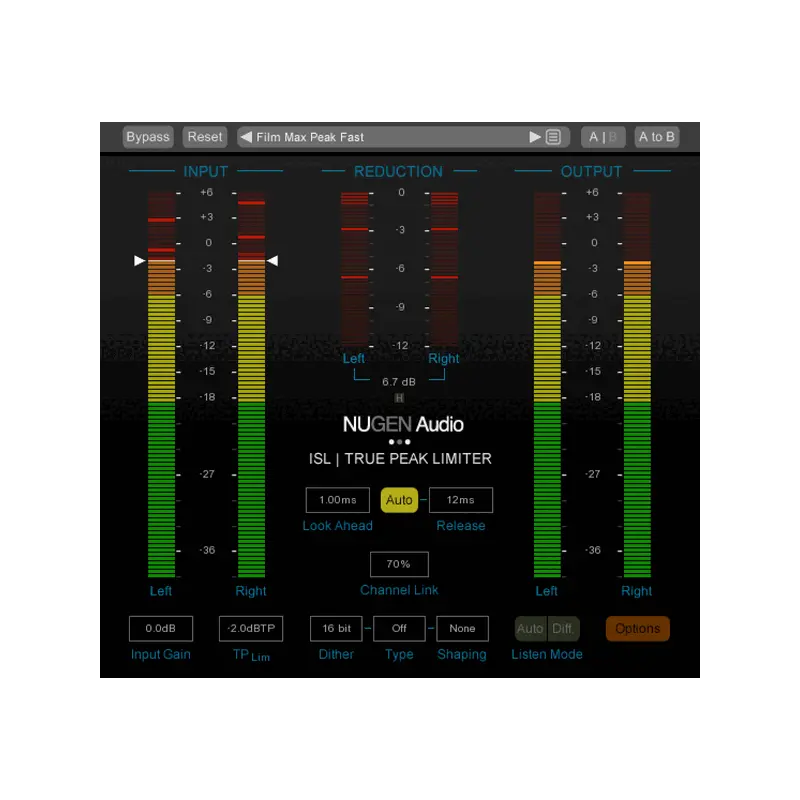Image resolution: width=800 pixels, height=800 pixels.
Task: Click the Output Right level meter
Action: tap(637, 385)
